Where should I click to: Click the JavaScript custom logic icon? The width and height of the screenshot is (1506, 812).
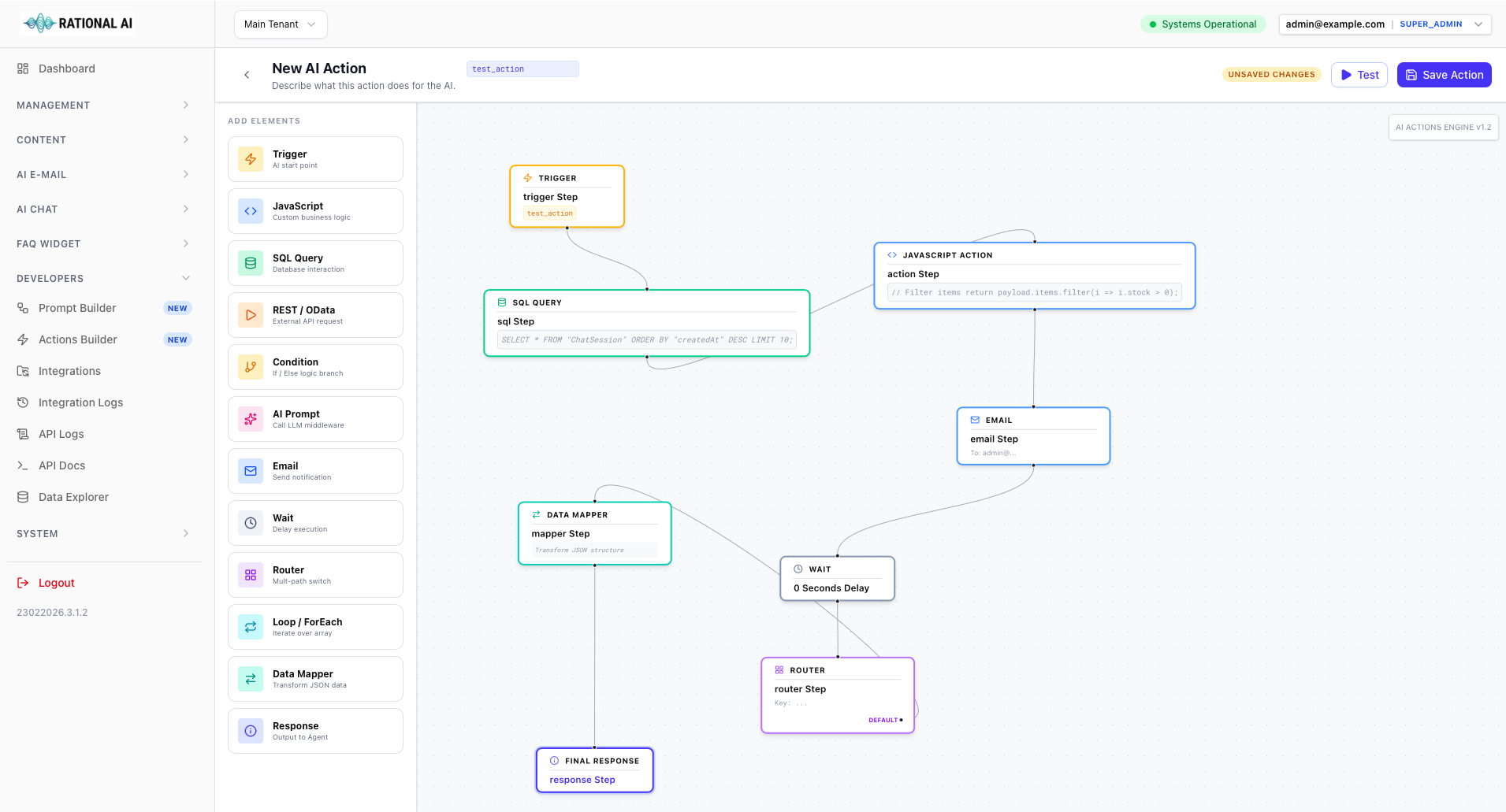tap(250, 210)
